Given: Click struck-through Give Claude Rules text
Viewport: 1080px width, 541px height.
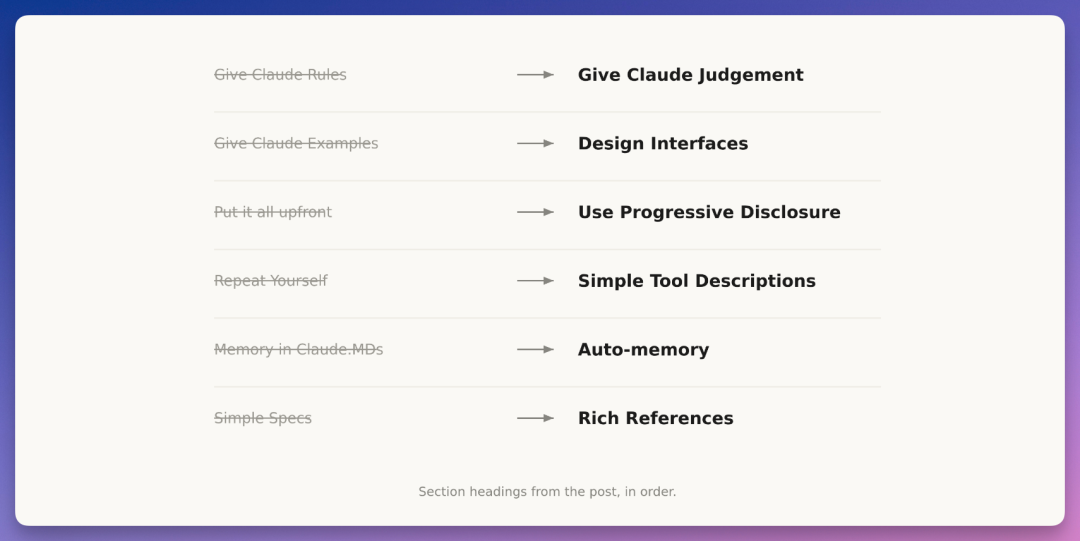Looking at the screenshot, I should point(280,74).
